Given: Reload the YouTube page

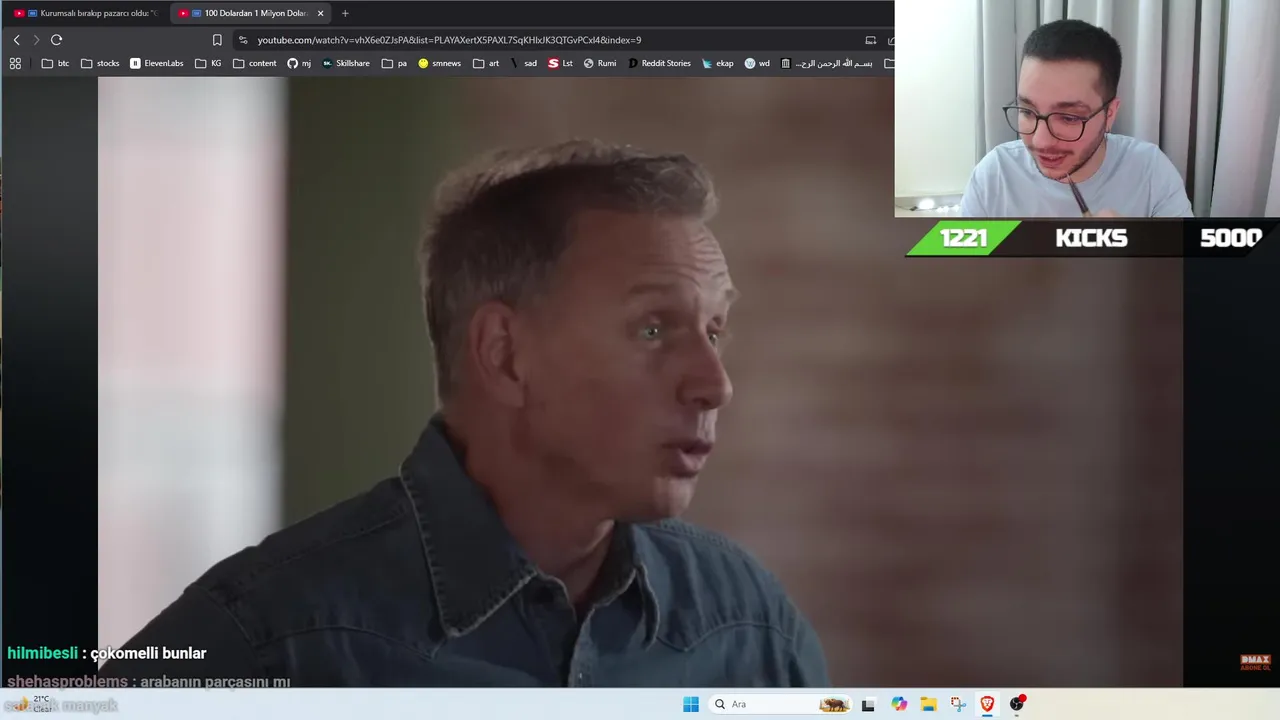Looking at the screenshot, I should (x=57, y=40).
